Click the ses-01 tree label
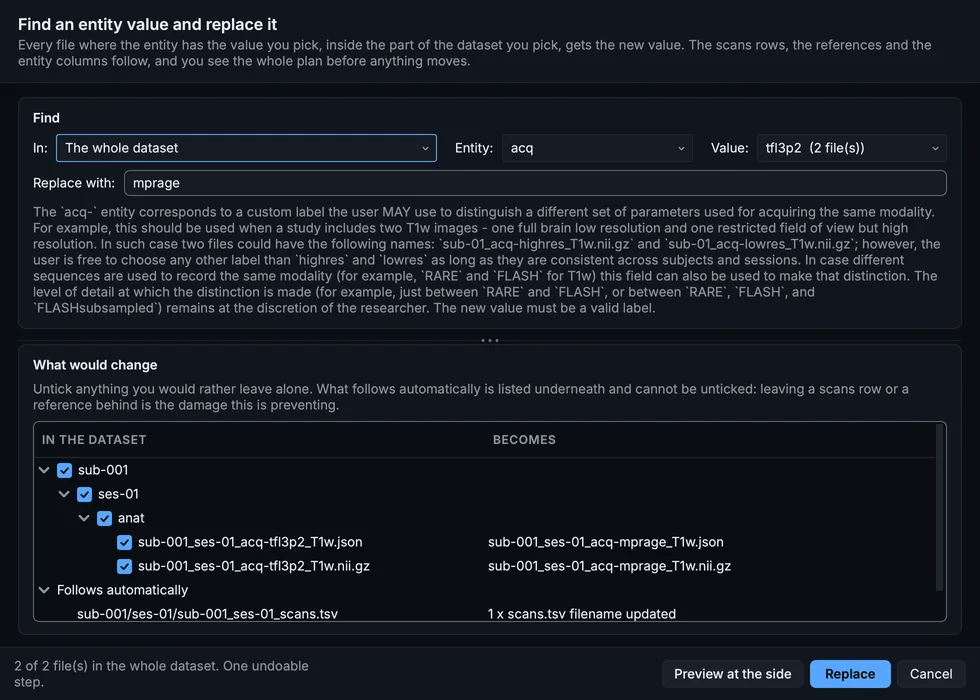Viewport: 980px width, 700px height. (x=118, y=494)
